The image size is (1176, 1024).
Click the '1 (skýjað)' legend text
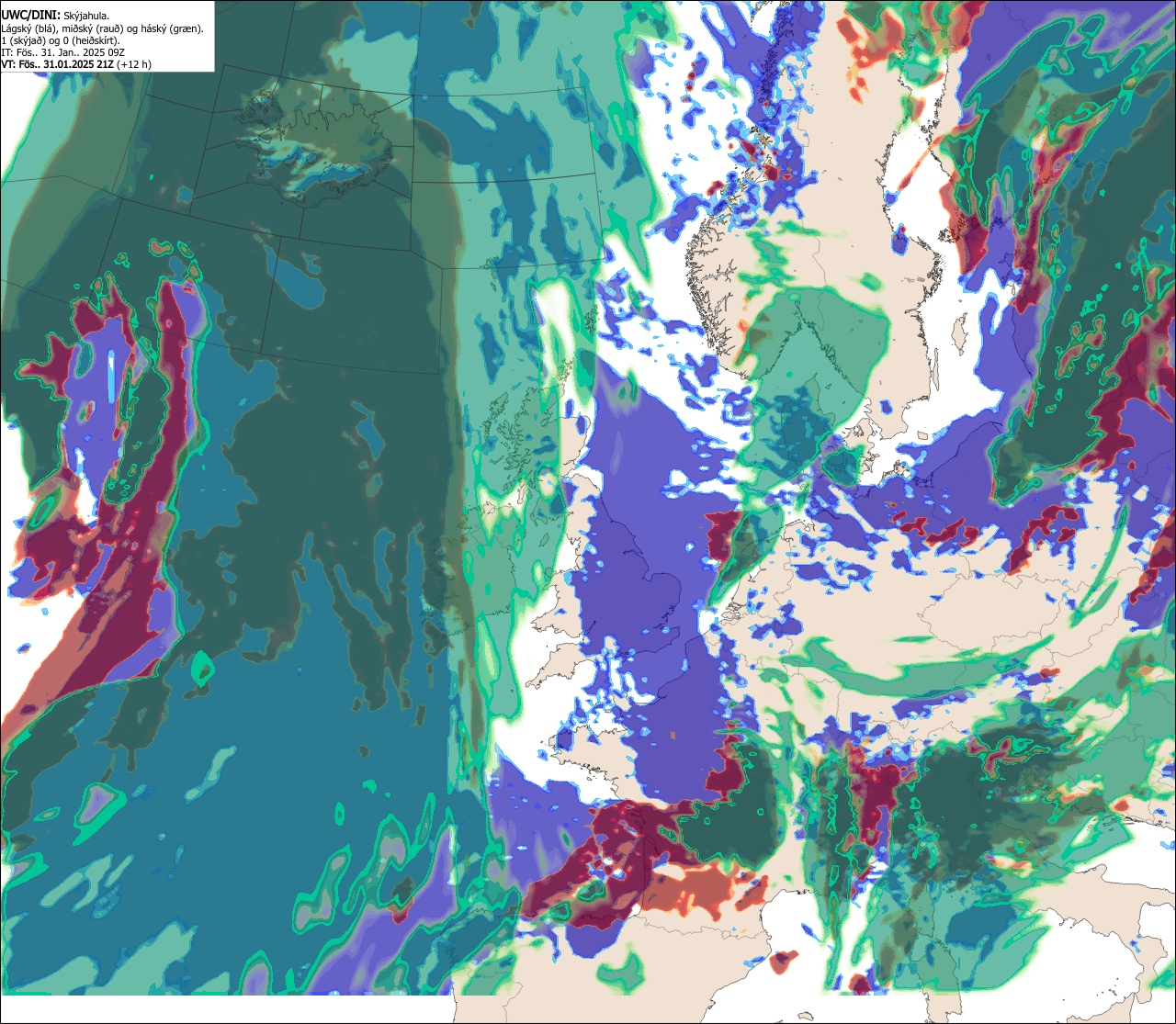pos(24,40)
